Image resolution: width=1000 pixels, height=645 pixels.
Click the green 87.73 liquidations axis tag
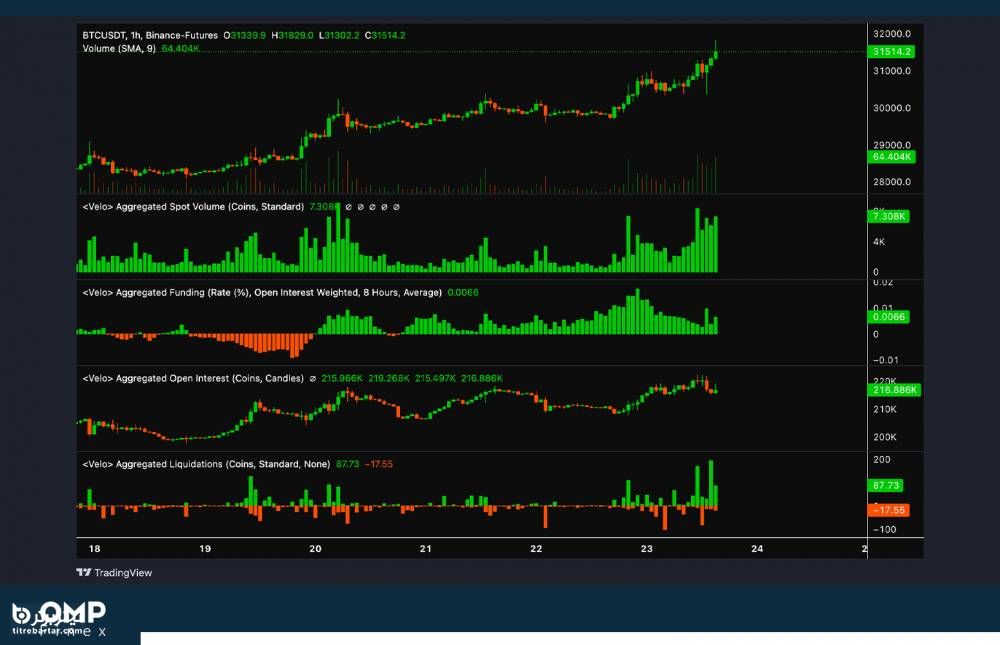[x=886, y=486]
